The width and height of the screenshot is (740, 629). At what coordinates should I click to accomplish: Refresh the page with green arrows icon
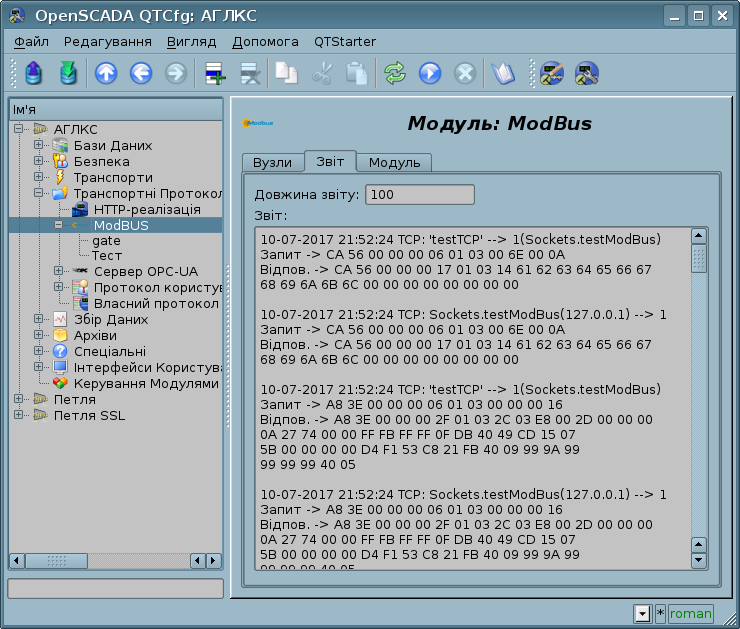click(395, 73)
